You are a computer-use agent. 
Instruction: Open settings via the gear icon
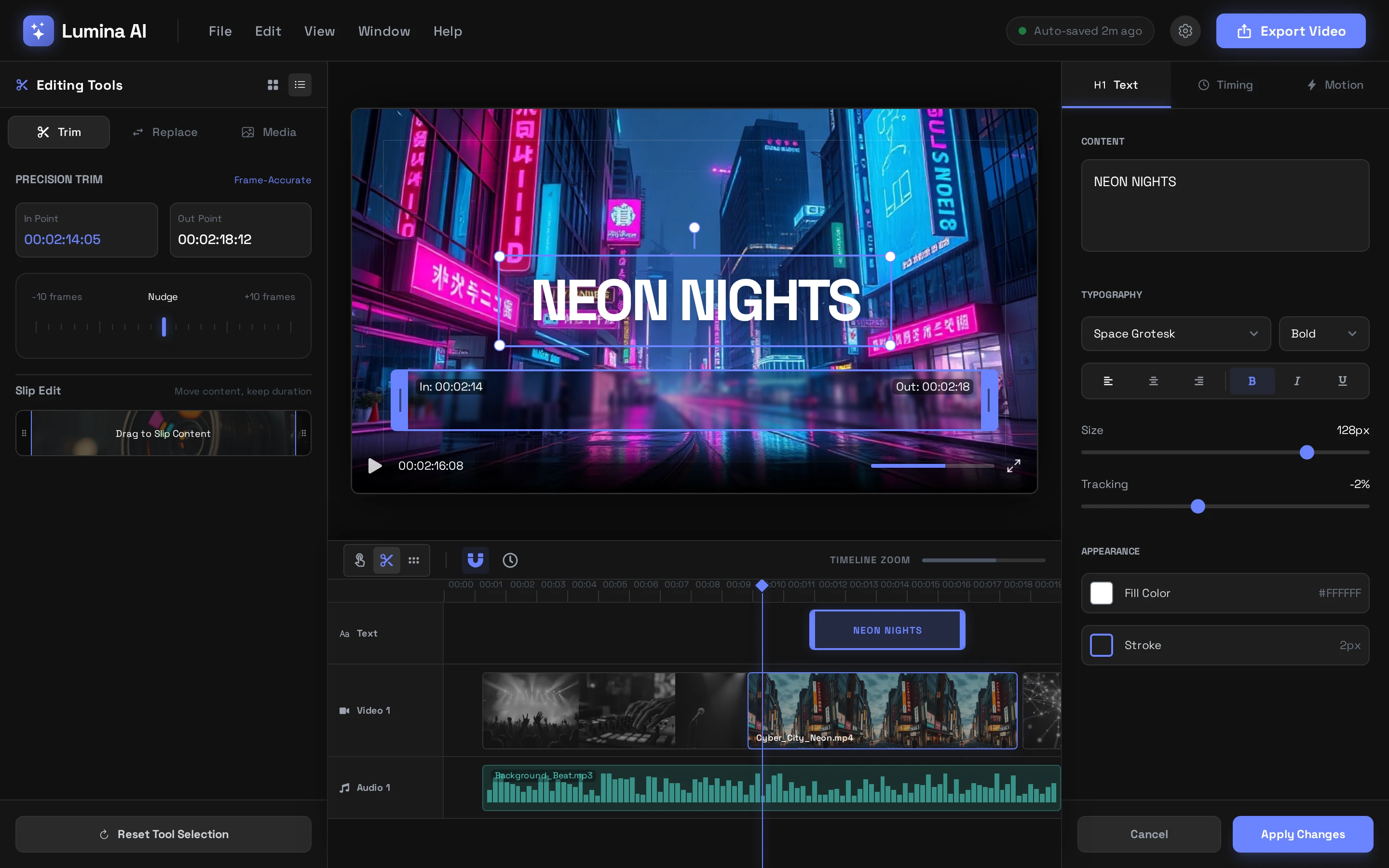tap(1185, 31)
